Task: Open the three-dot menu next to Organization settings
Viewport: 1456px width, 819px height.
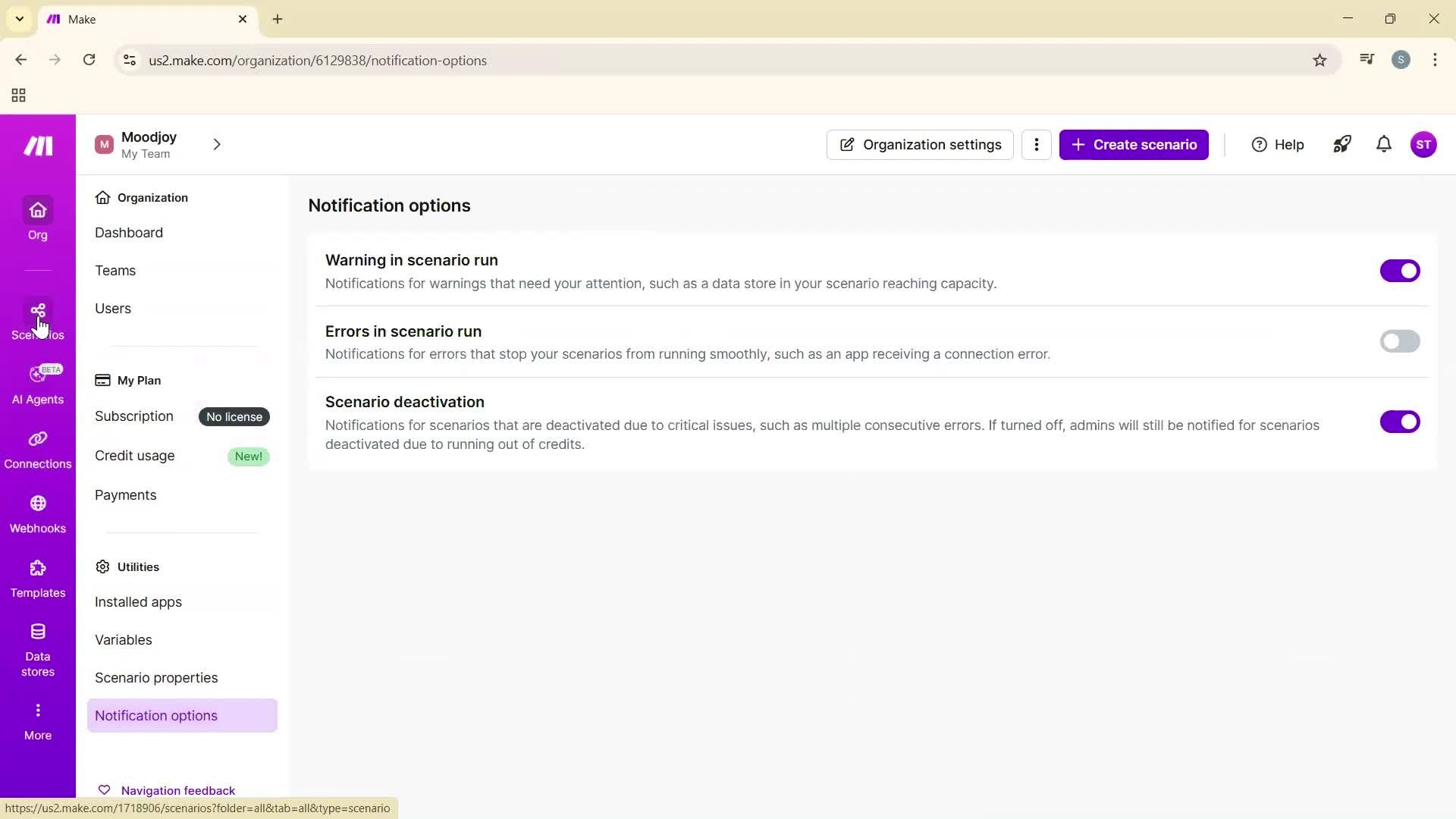Action: 1036,144
